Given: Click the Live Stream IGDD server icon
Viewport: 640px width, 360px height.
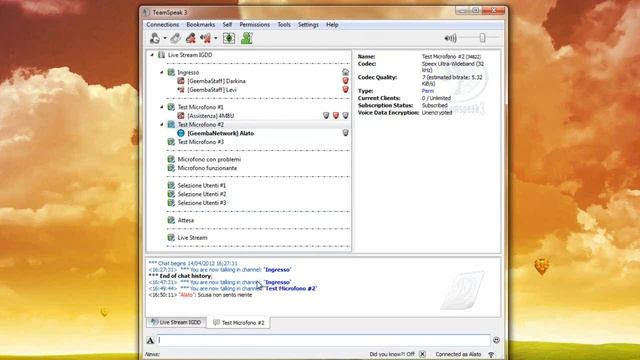Looking at the screenshot, I should pos(161,55).
